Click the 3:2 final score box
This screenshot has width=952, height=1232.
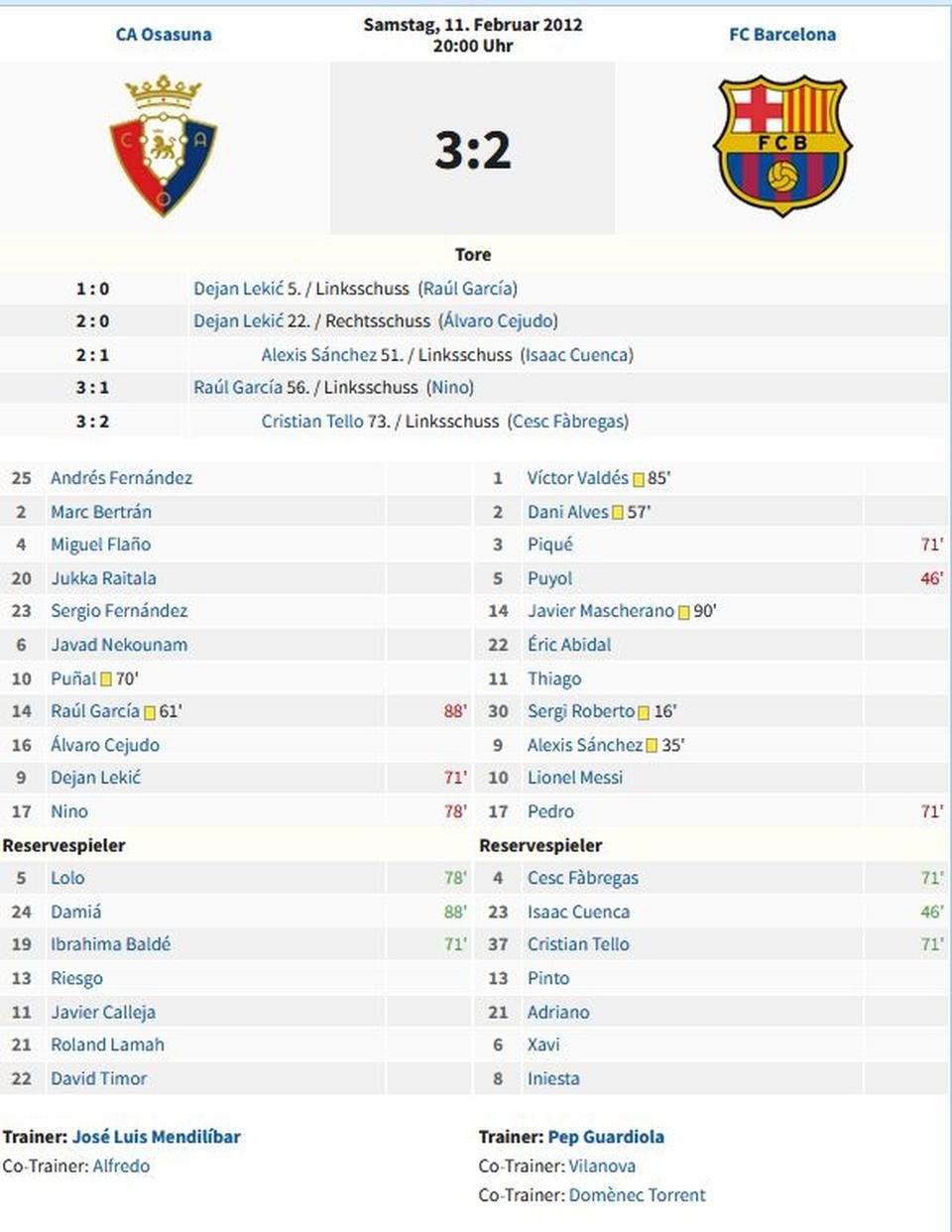click(x=473, y=149)
